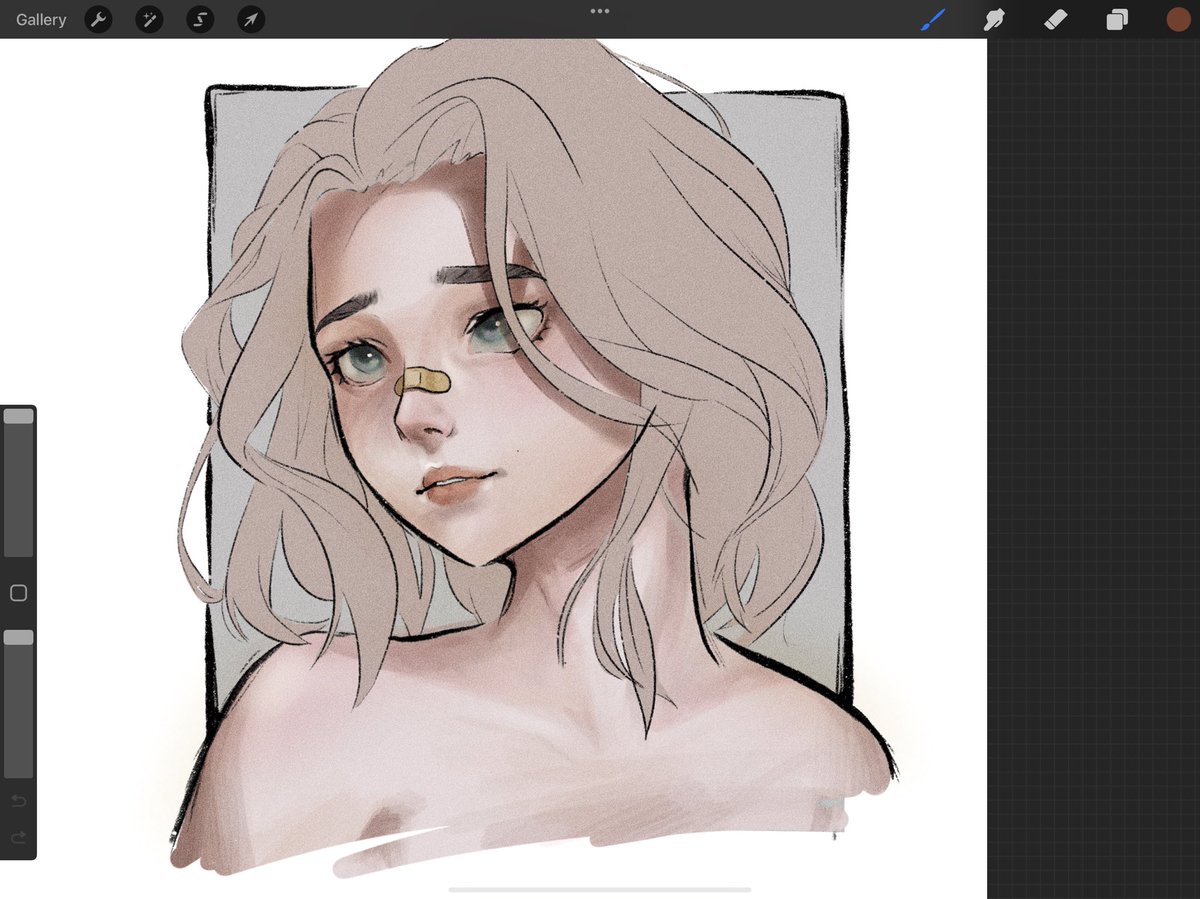1200x899 pixels.
Task: Activate the Transform arrow tool
Action: click(x=251, y=19)
